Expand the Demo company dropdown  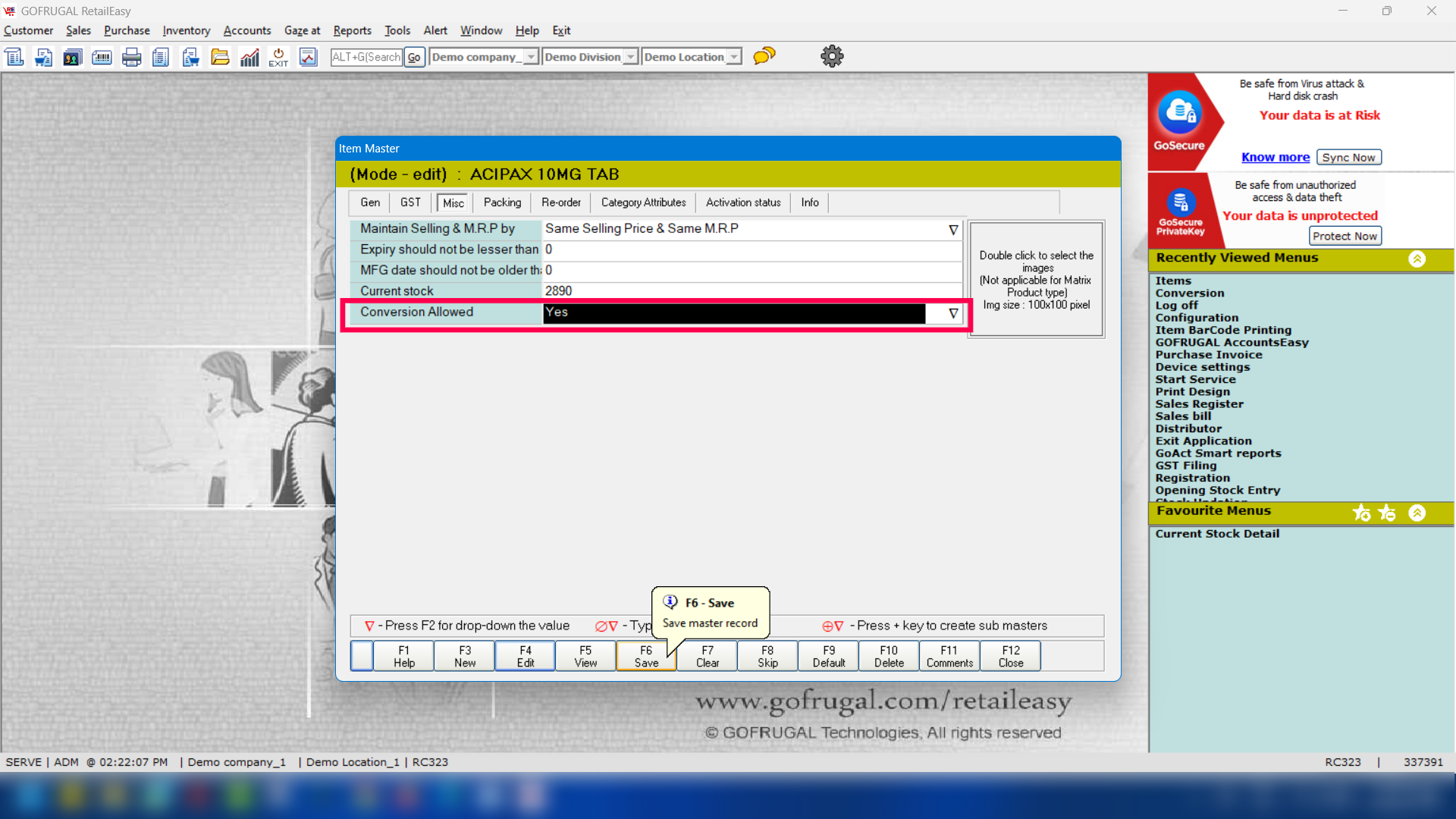tap(531, 57)
